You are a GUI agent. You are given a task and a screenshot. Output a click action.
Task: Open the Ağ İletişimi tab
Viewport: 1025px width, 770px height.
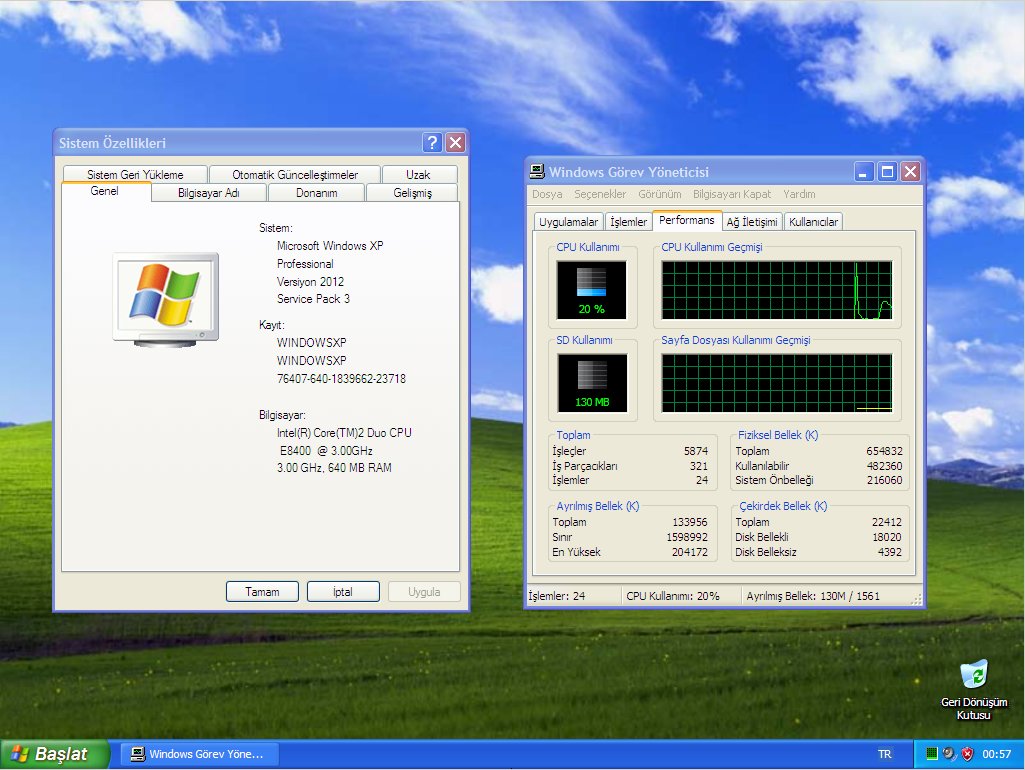pos(752,222)
